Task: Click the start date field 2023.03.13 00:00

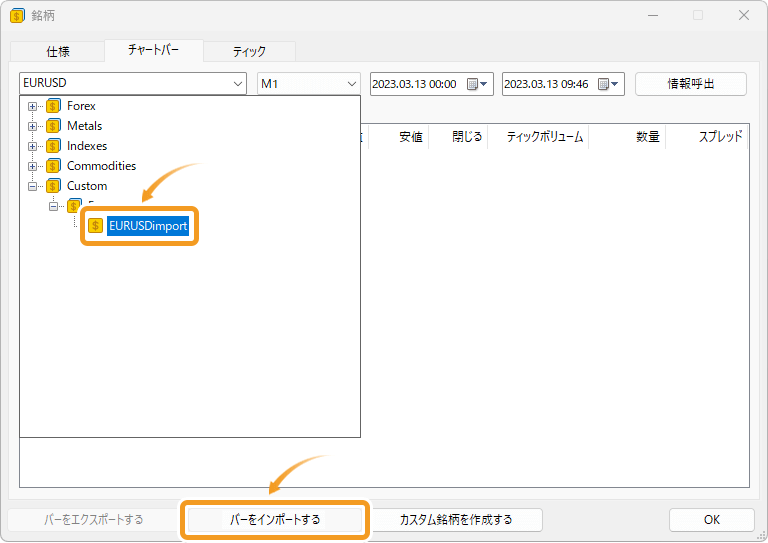Action: tap(432, 84)
